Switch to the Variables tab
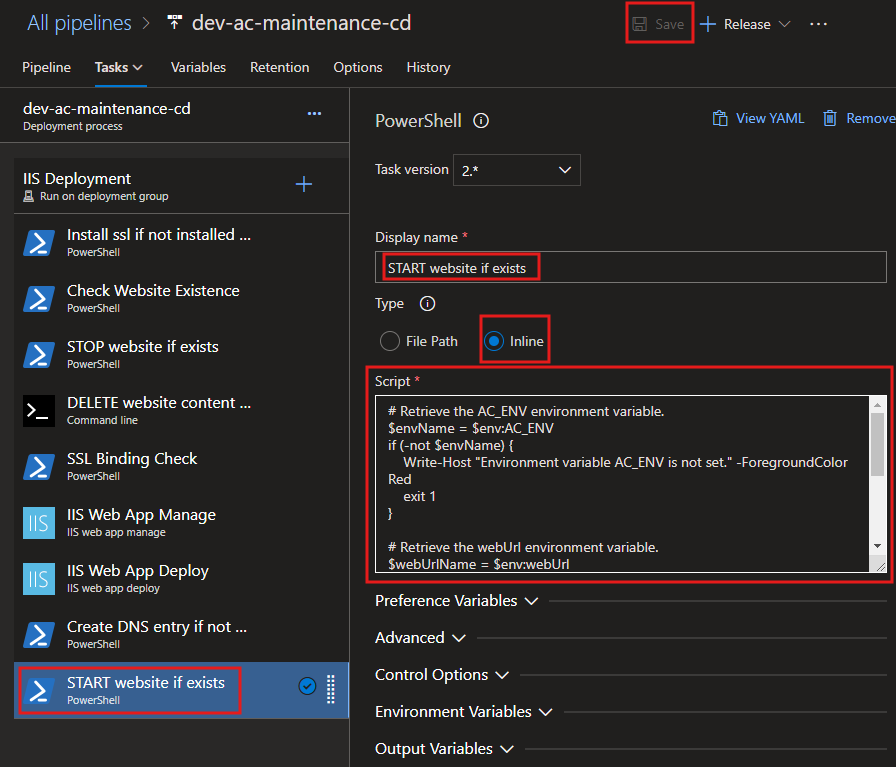 [x=198, y=67]
